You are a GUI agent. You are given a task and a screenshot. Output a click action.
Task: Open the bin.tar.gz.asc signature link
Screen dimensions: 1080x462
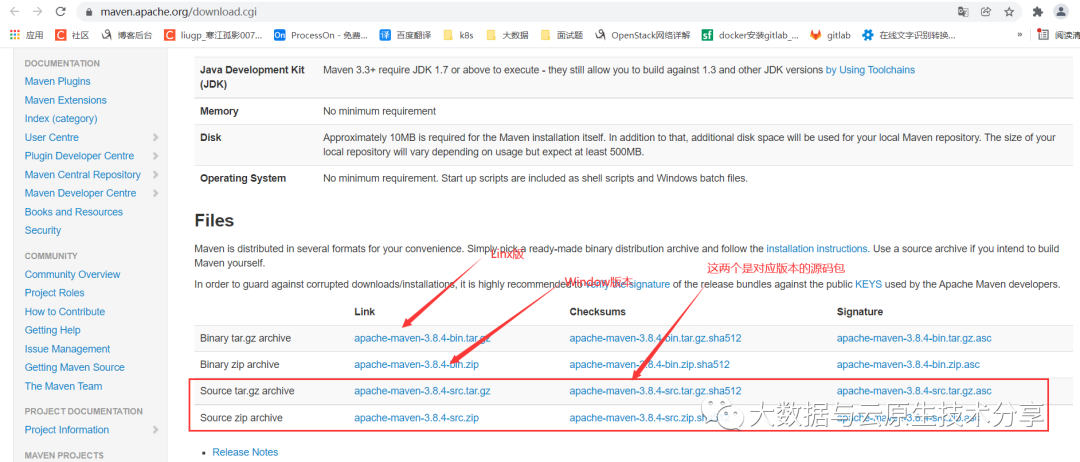coord(914,338)
